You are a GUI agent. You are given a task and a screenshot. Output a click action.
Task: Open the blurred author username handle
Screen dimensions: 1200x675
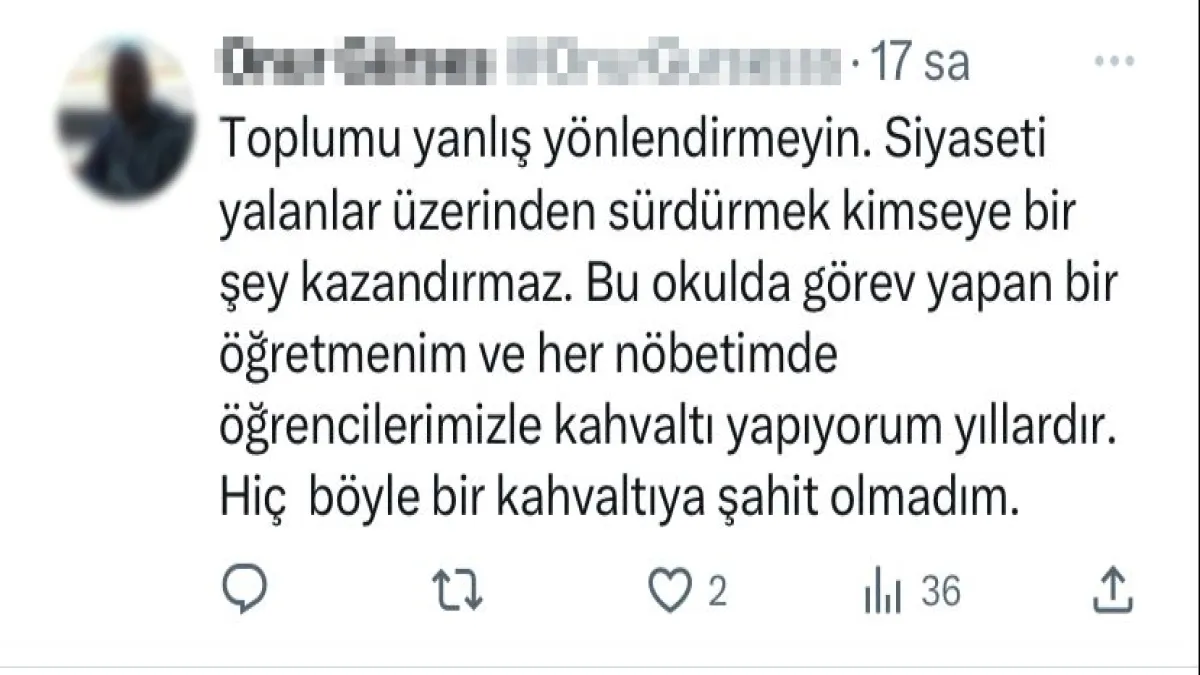coord(669,66)
